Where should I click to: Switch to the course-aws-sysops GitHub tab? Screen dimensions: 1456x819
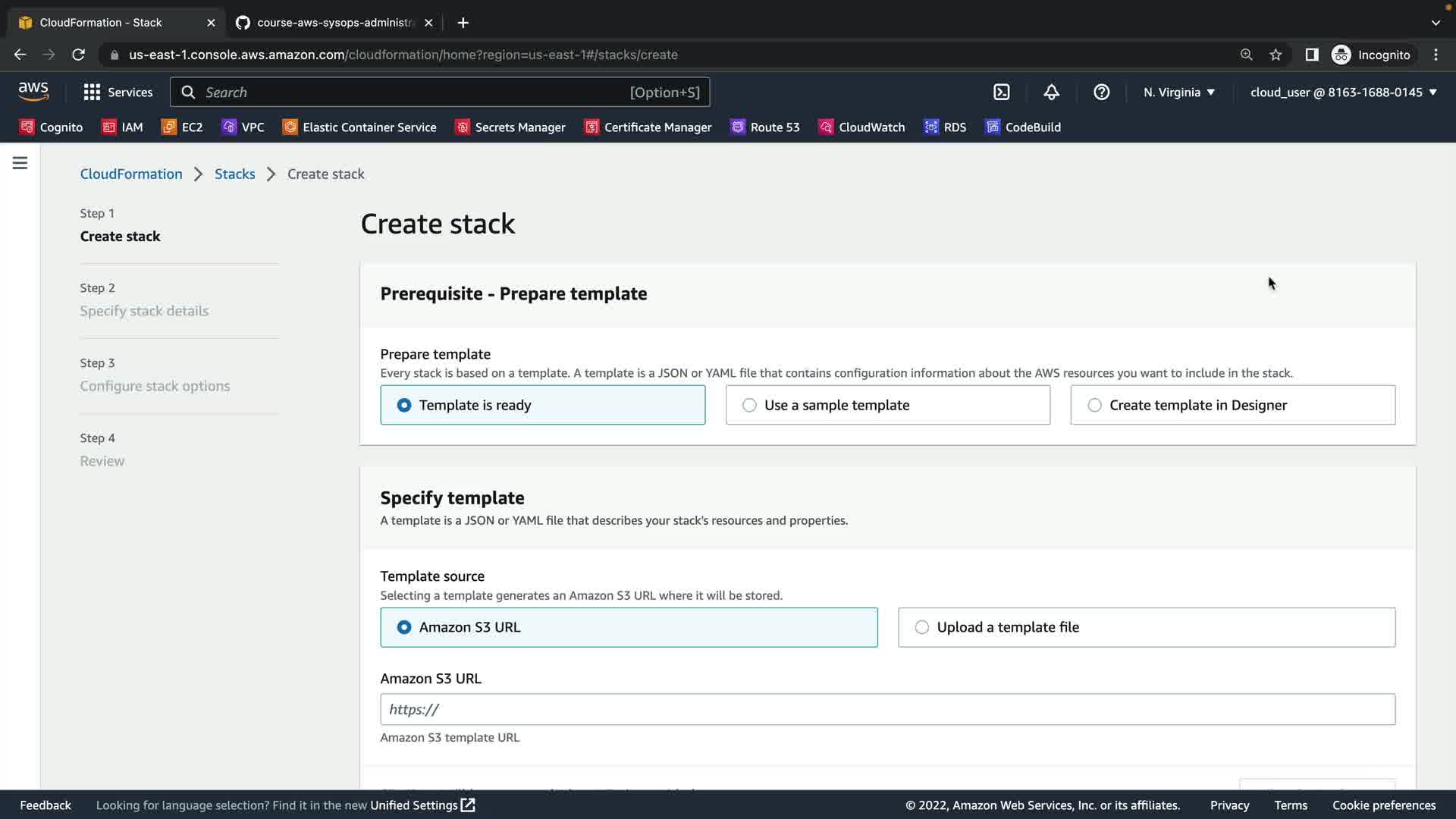pos(334,23)
